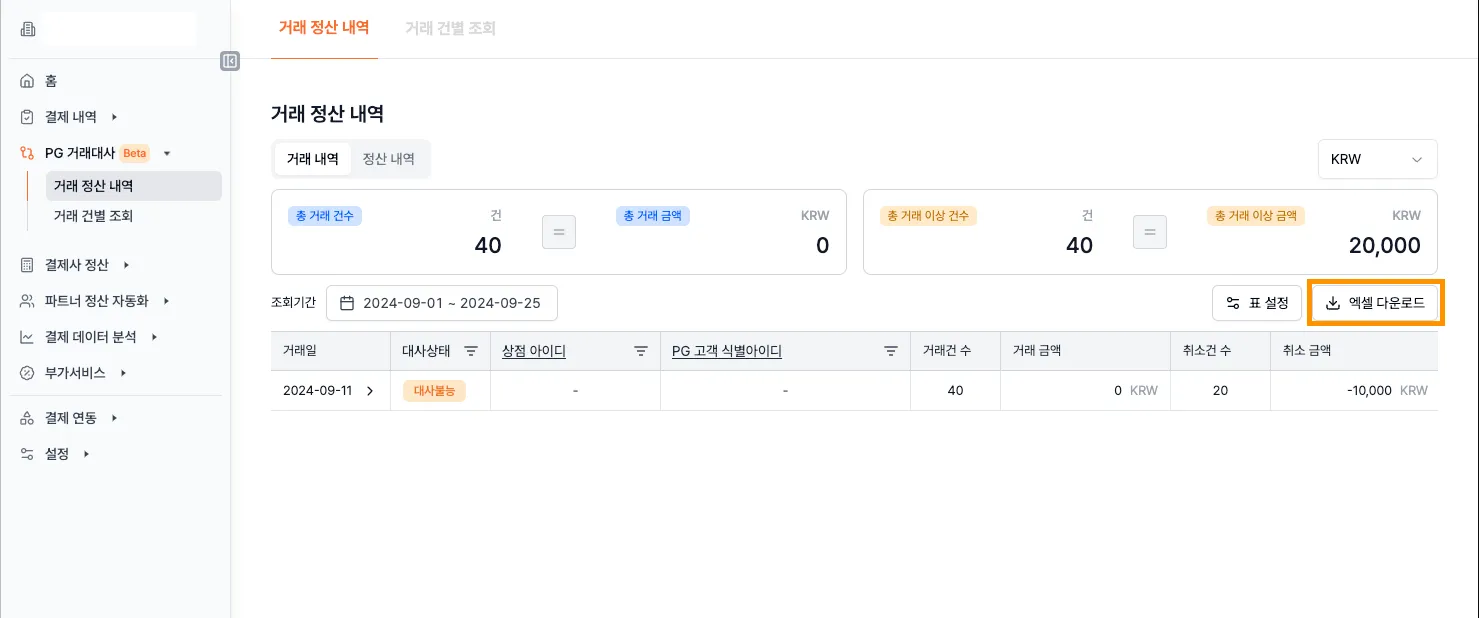Click the 조회기간 date range field
This screenshot has height=618, width=1479.
[x=442, y=303]
